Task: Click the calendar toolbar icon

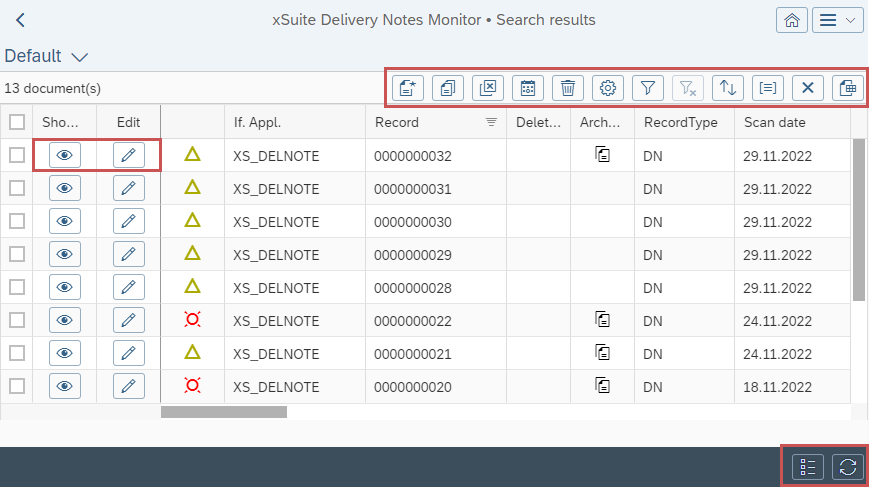Action: [528, 88]
